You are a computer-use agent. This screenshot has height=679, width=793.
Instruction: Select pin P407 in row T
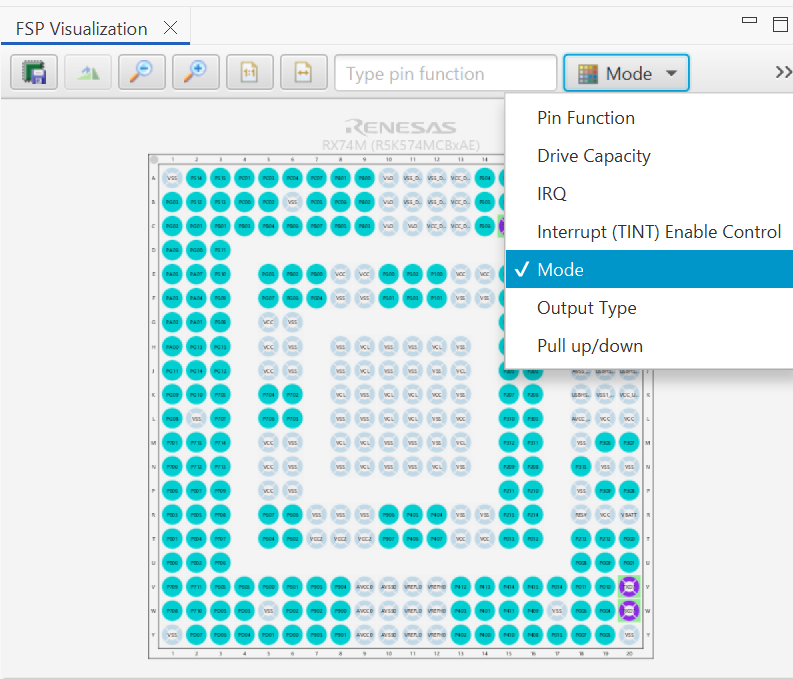click(x=436, y=539)
